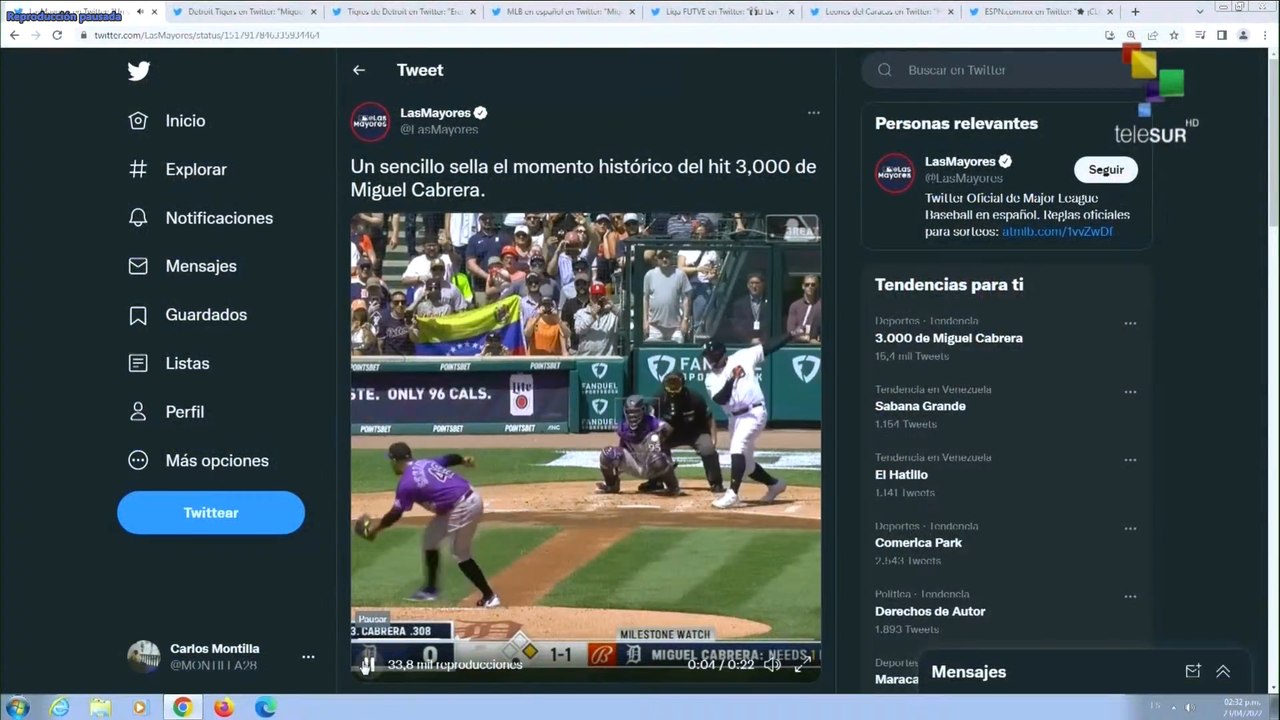Open options for El Hatillo trend
This screenshot has height=720, width=1280.
coord(1130,460)
